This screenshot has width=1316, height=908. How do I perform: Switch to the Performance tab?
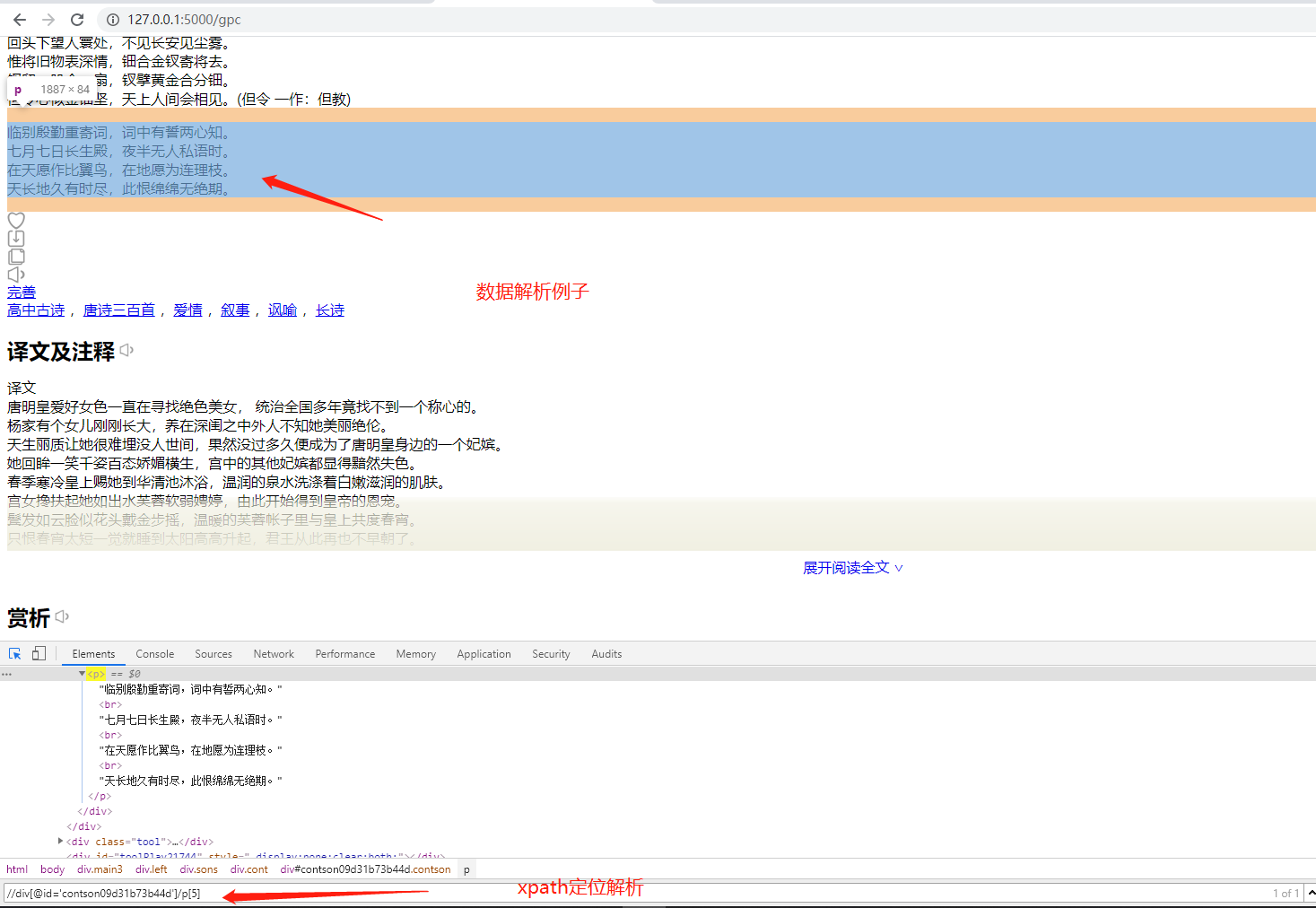click(x=345, y=654)
